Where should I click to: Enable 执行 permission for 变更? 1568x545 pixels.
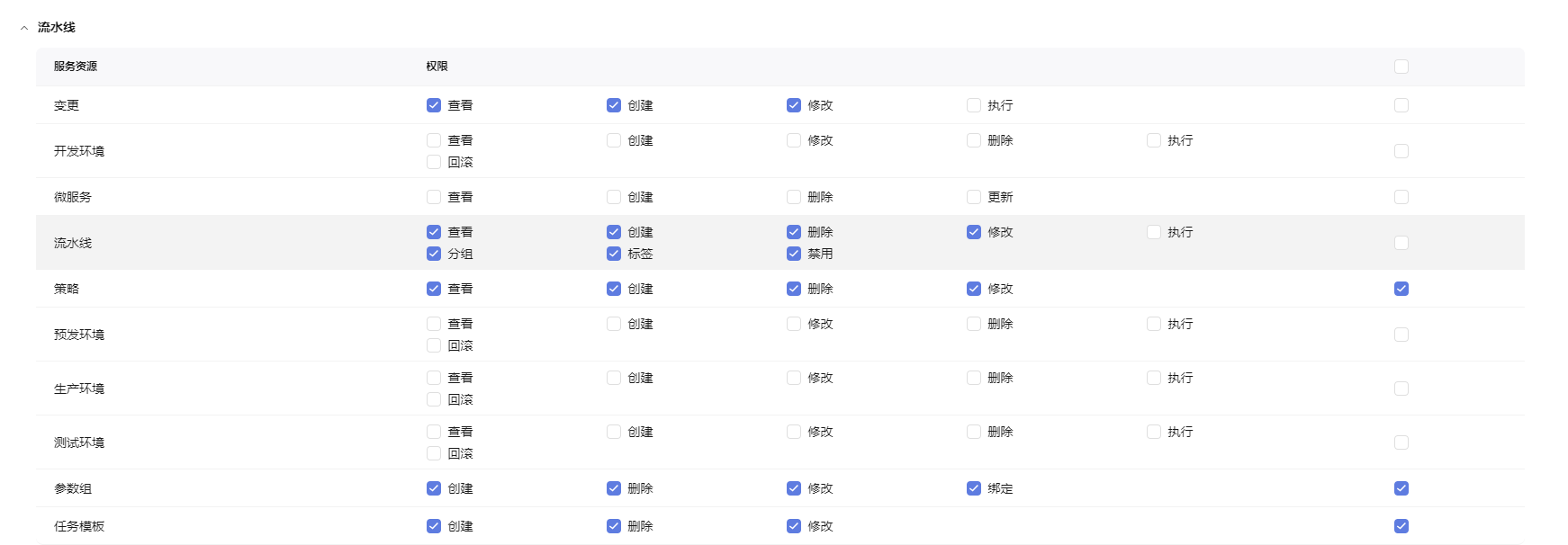(974, 105)
